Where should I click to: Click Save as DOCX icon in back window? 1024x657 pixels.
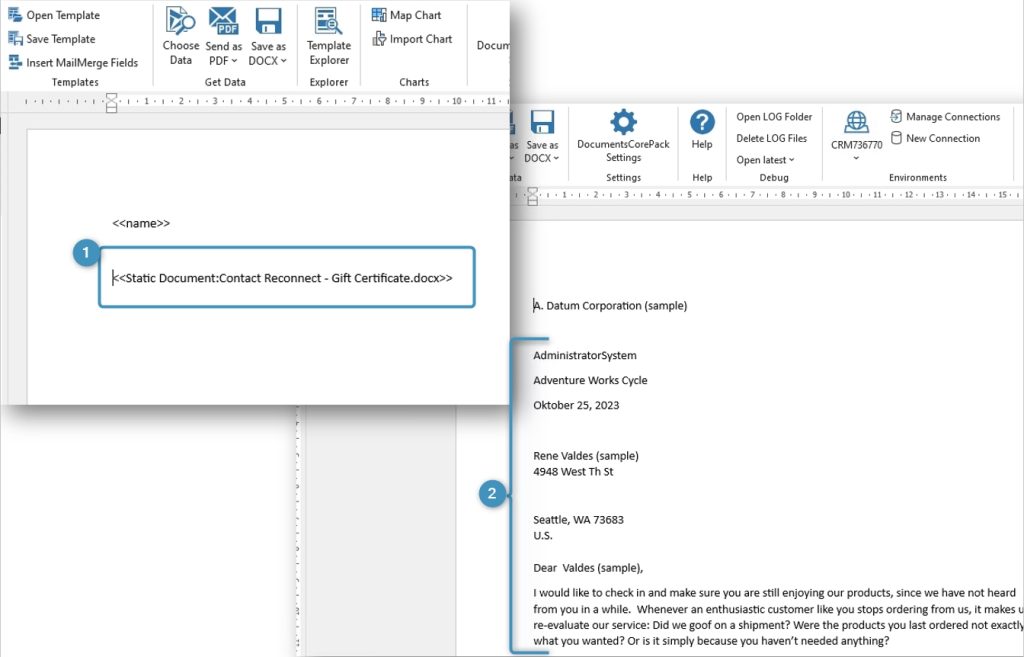tap(542, 121)
